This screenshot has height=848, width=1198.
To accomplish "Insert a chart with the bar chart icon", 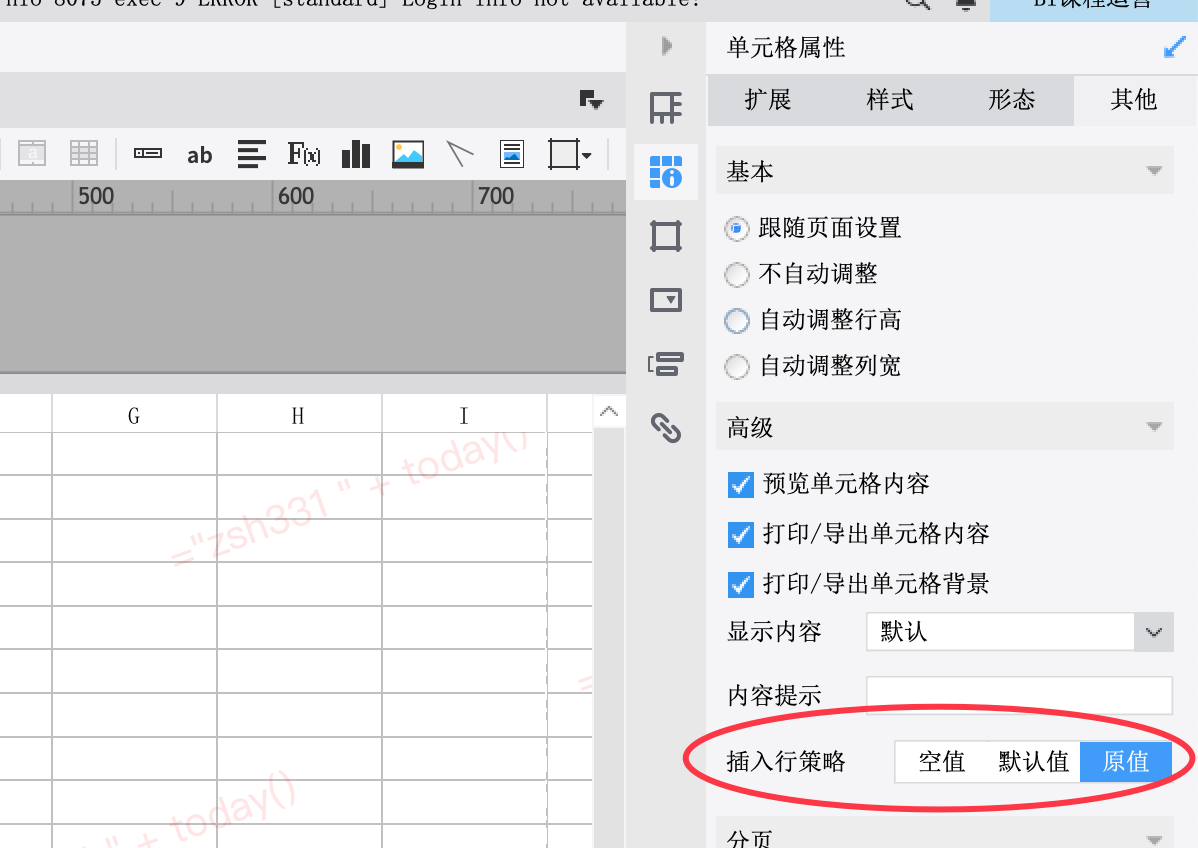I will point(356,154).
